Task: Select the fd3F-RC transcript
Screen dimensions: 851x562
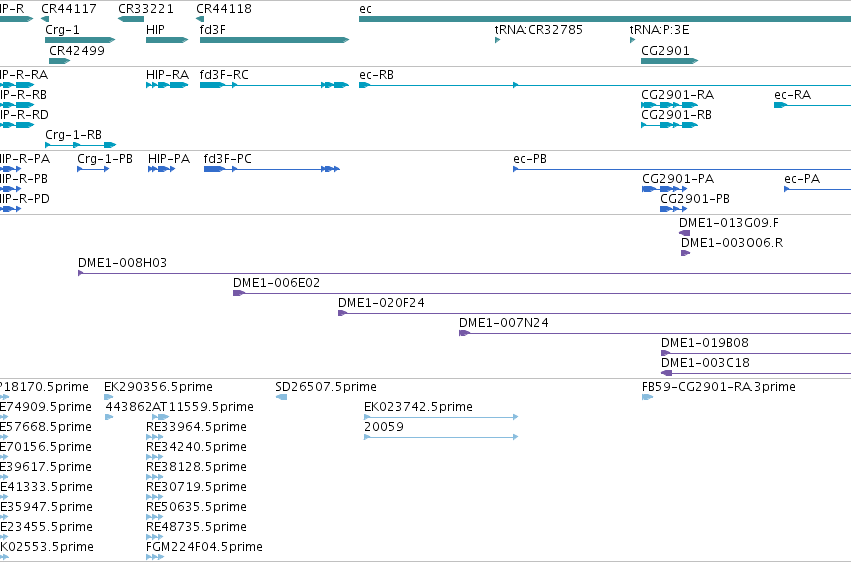Action: [274, 85]
